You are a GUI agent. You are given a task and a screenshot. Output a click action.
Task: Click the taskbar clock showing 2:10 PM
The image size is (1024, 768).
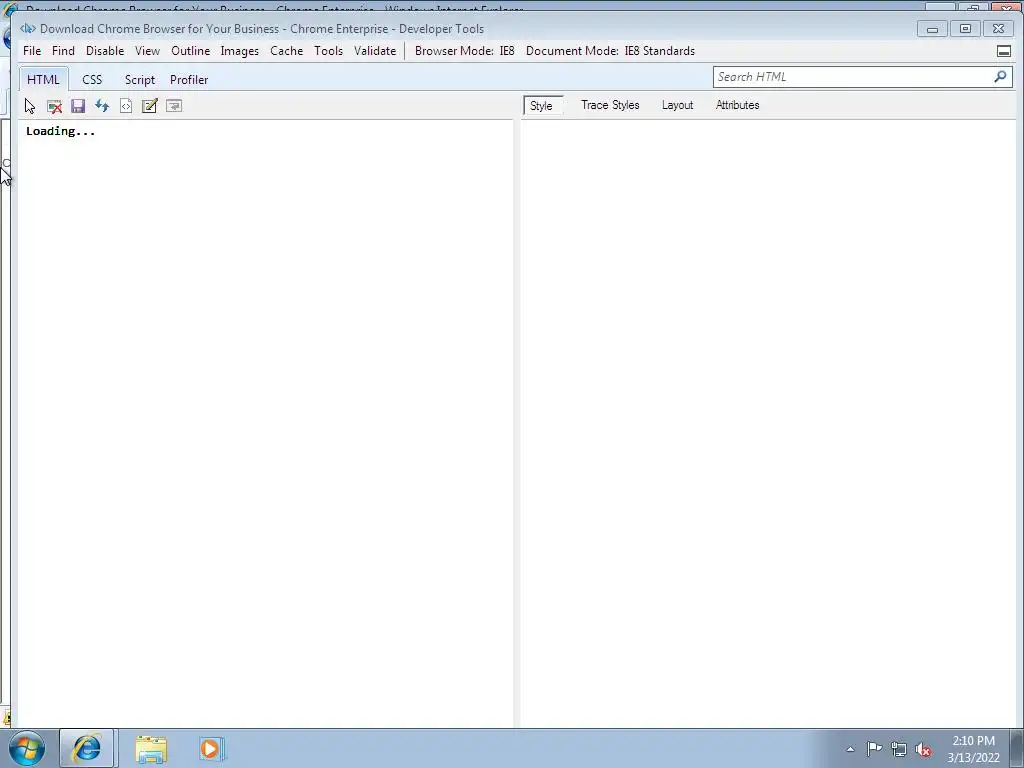point(973,749)
